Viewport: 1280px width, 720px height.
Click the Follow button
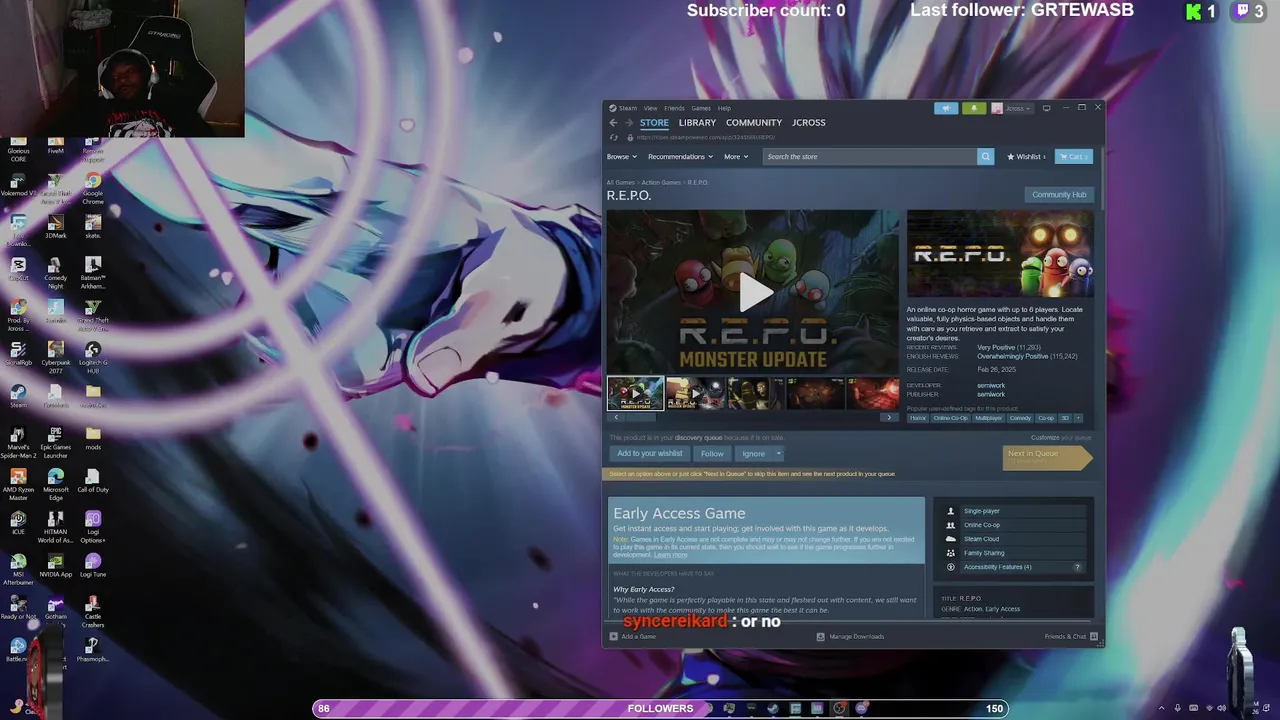[712, 454]
